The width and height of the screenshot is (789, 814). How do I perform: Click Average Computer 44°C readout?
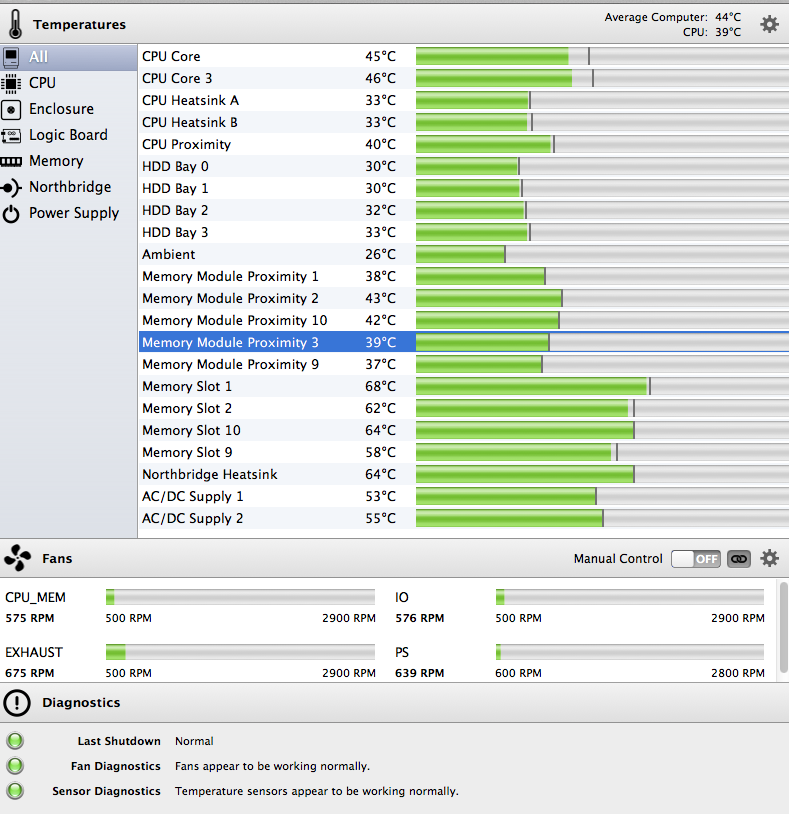[673, 17]
